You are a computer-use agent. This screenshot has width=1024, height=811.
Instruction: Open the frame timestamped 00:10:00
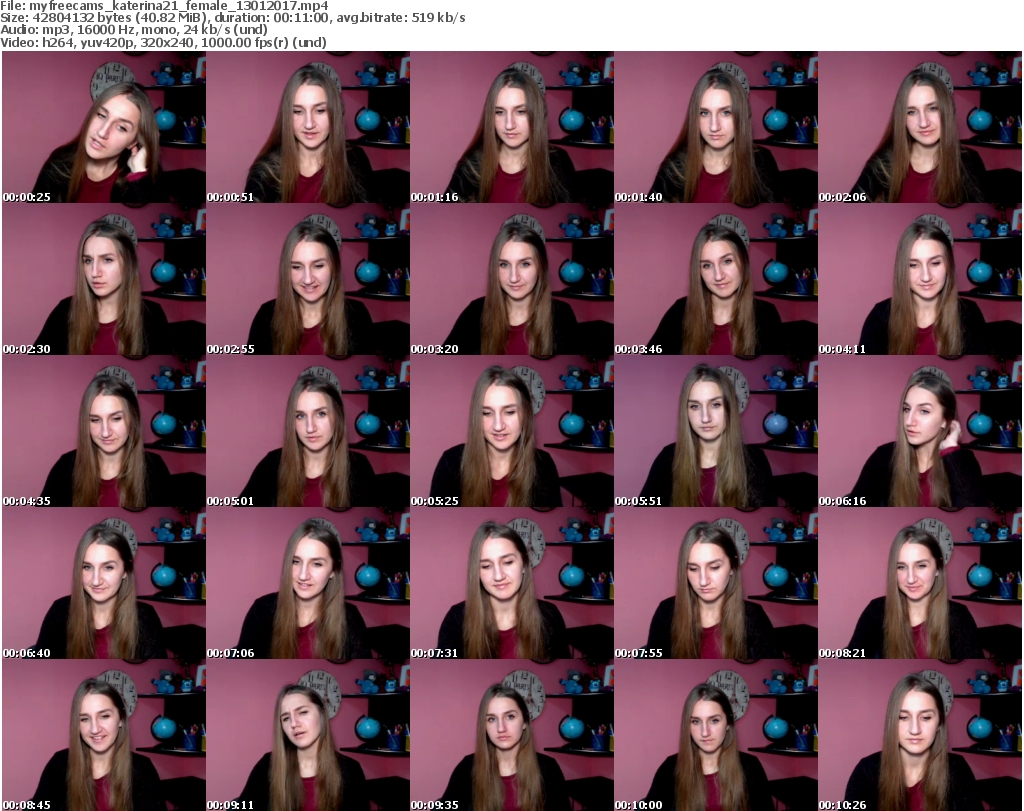[x=715, y=735]
